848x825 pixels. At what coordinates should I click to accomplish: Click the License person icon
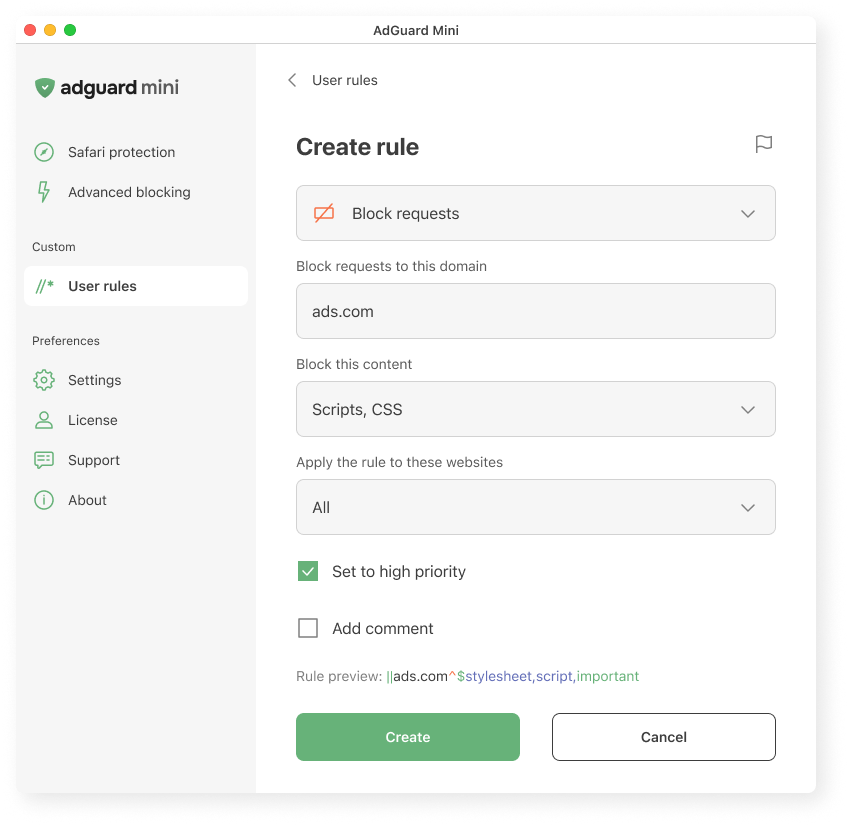(44, 420)
